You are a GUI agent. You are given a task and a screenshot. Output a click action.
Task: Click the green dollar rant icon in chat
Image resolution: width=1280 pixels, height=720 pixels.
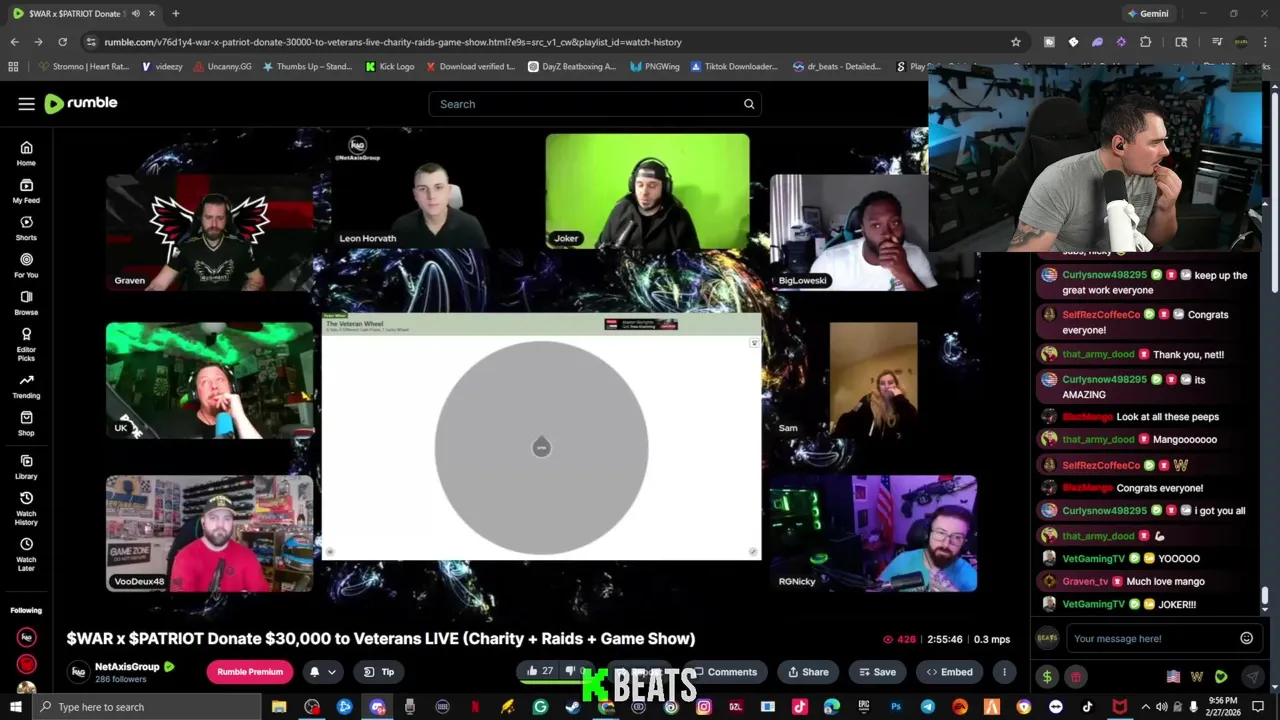click(1047, 677)
